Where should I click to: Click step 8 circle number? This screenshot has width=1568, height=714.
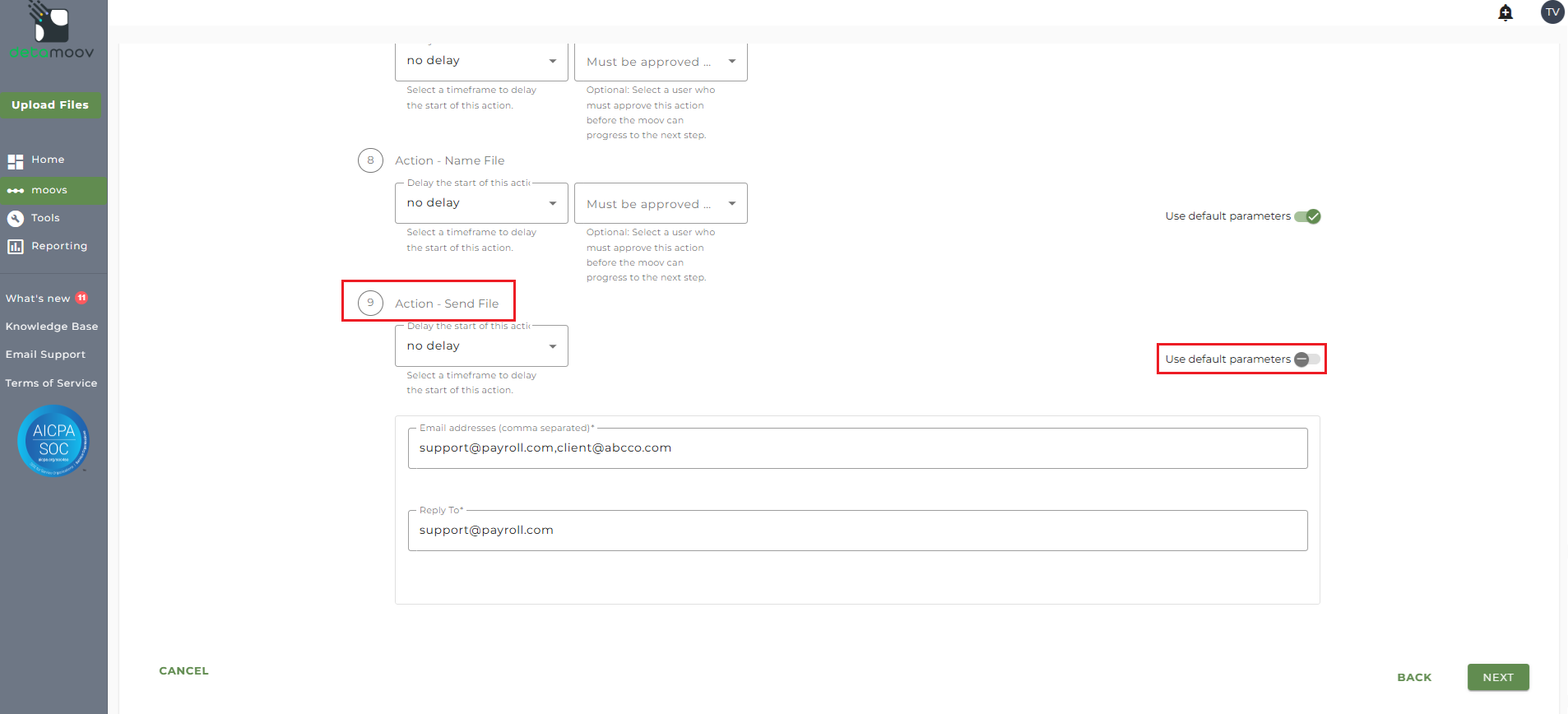tap(370, 160)
